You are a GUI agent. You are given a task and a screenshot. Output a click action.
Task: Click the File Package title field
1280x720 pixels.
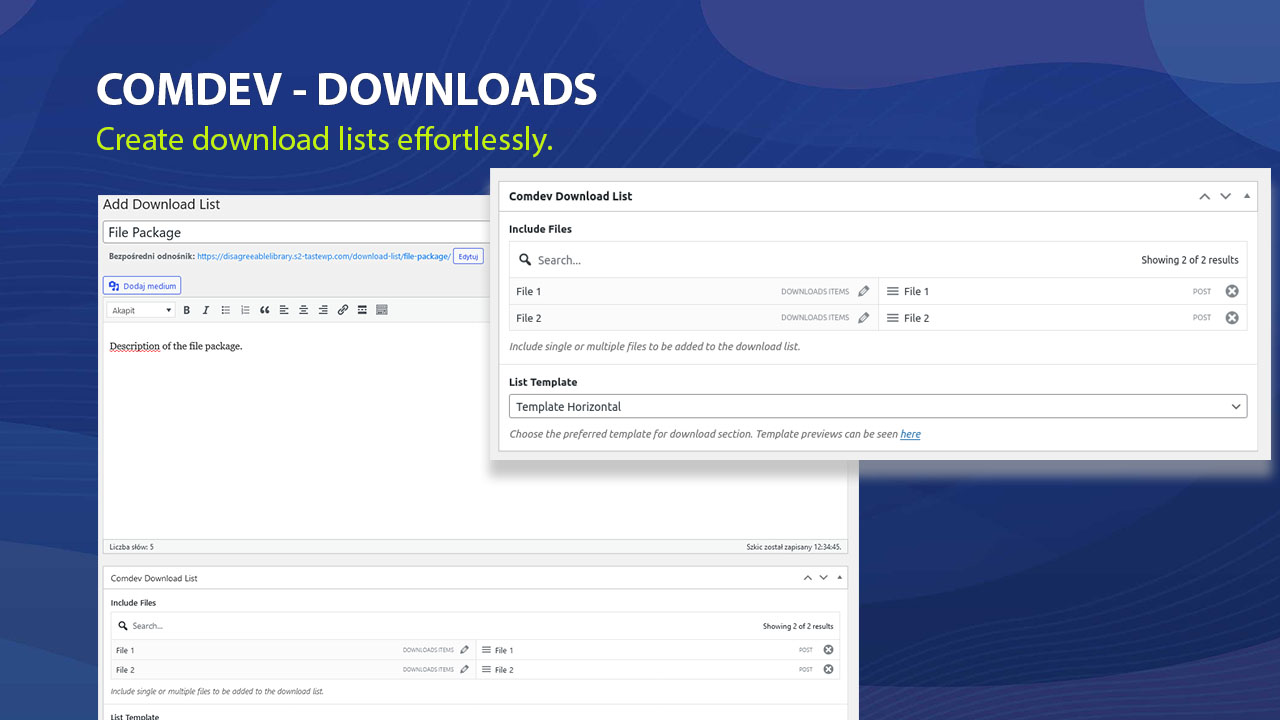tap(298, 232)
